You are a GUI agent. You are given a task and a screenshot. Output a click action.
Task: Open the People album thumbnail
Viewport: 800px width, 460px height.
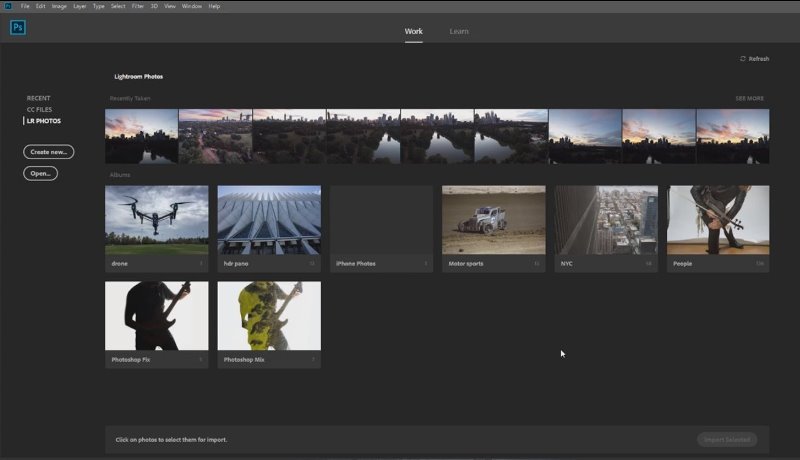718,220
